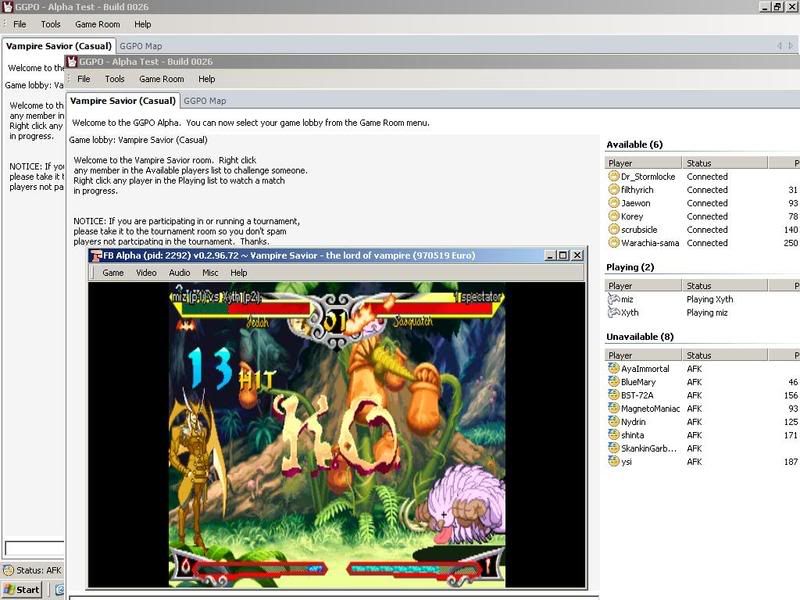
Task: Select Vampire Savior (Casual) tab in outer window
Action: click(x=59, y=46)
